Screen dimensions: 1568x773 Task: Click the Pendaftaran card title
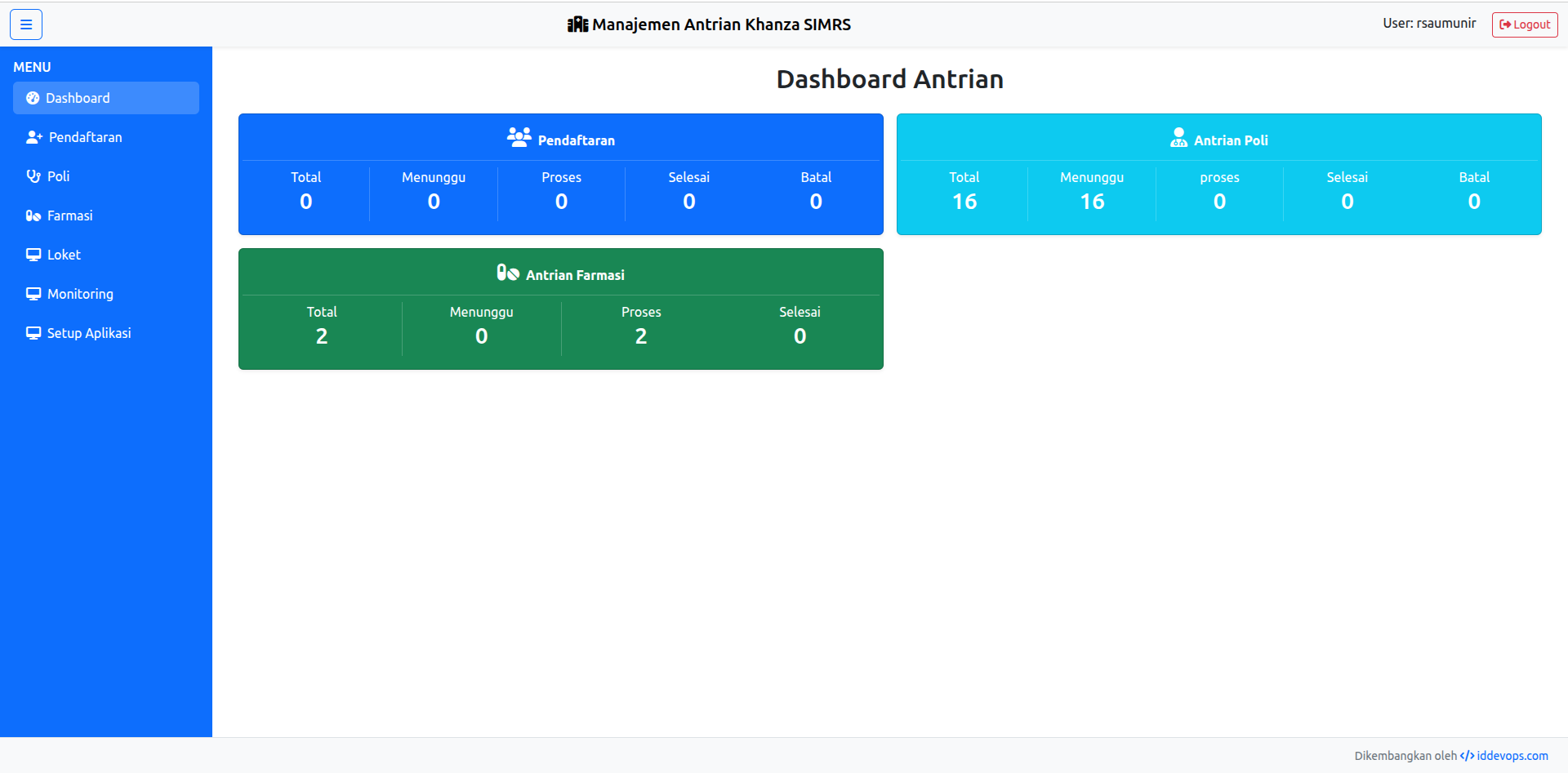(577, 140)
